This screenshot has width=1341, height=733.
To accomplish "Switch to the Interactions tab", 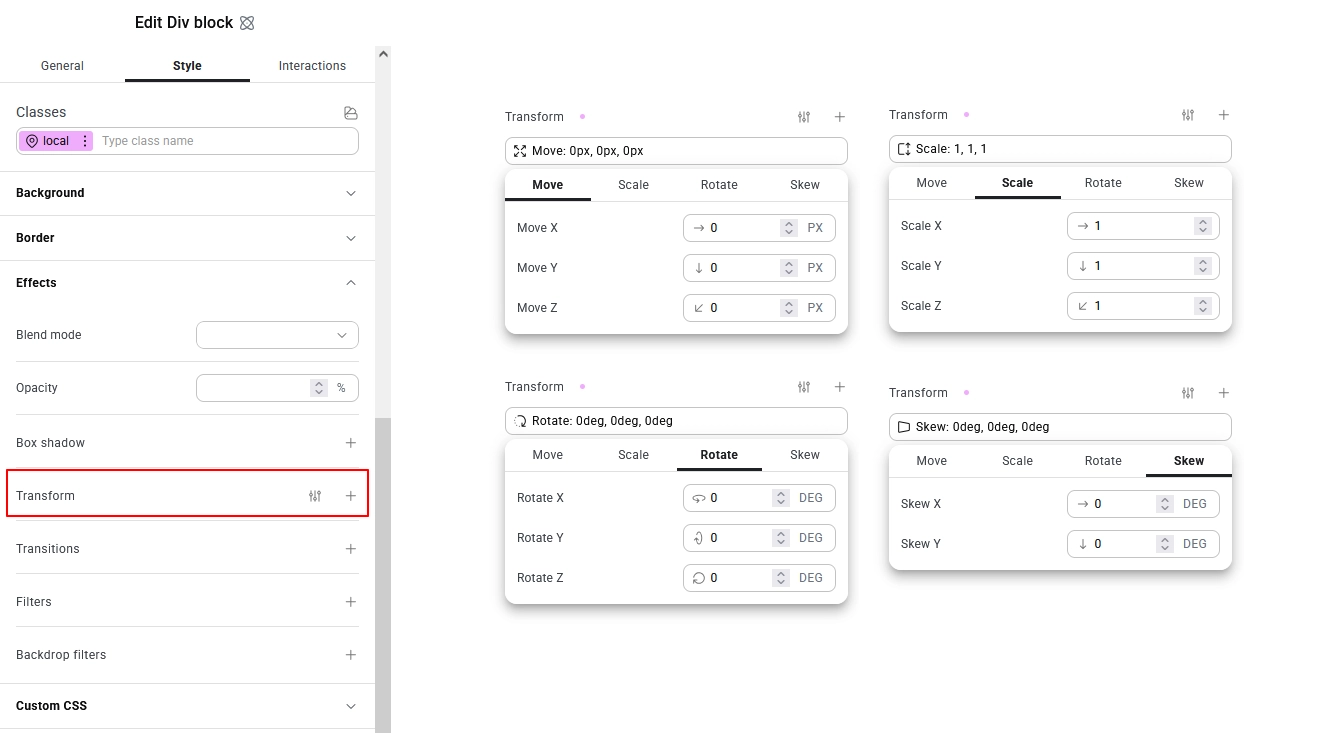I will (312, 65).
